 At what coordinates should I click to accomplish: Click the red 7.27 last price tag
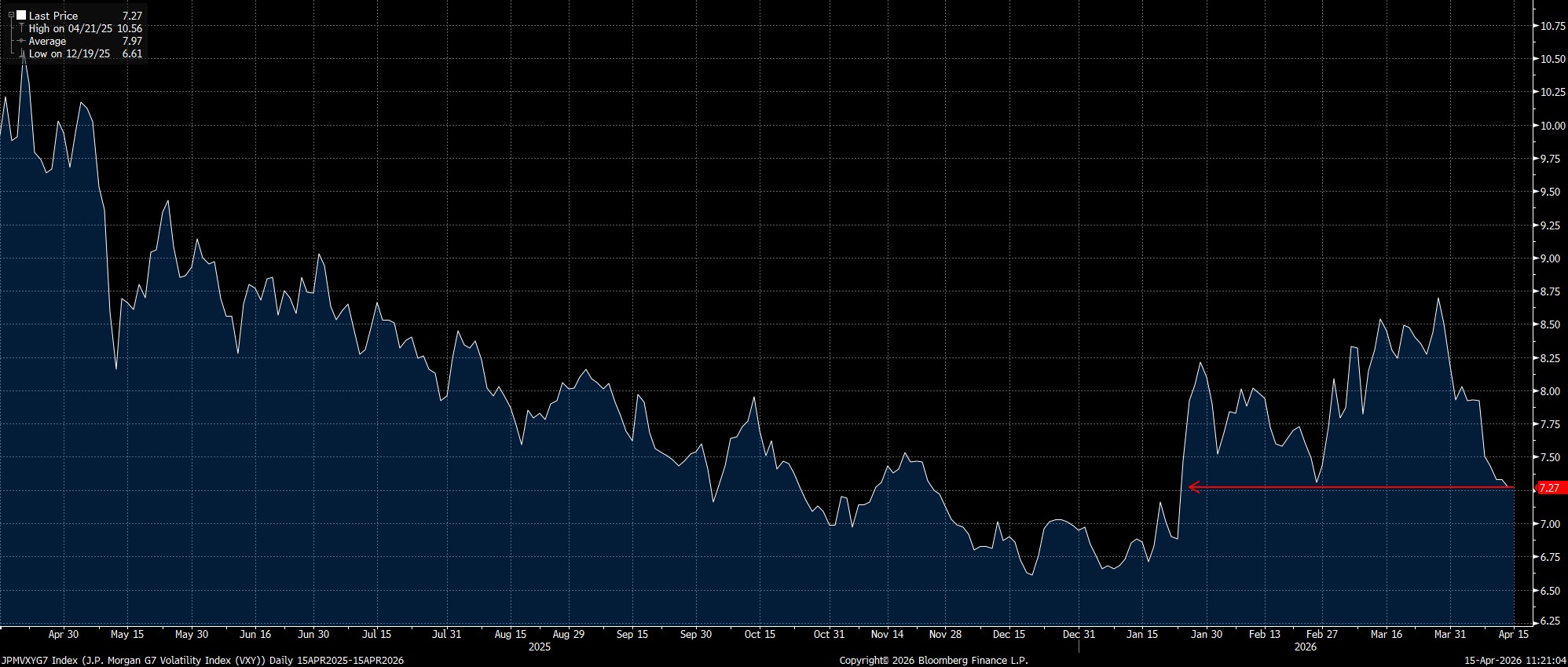coord(1548,488)
